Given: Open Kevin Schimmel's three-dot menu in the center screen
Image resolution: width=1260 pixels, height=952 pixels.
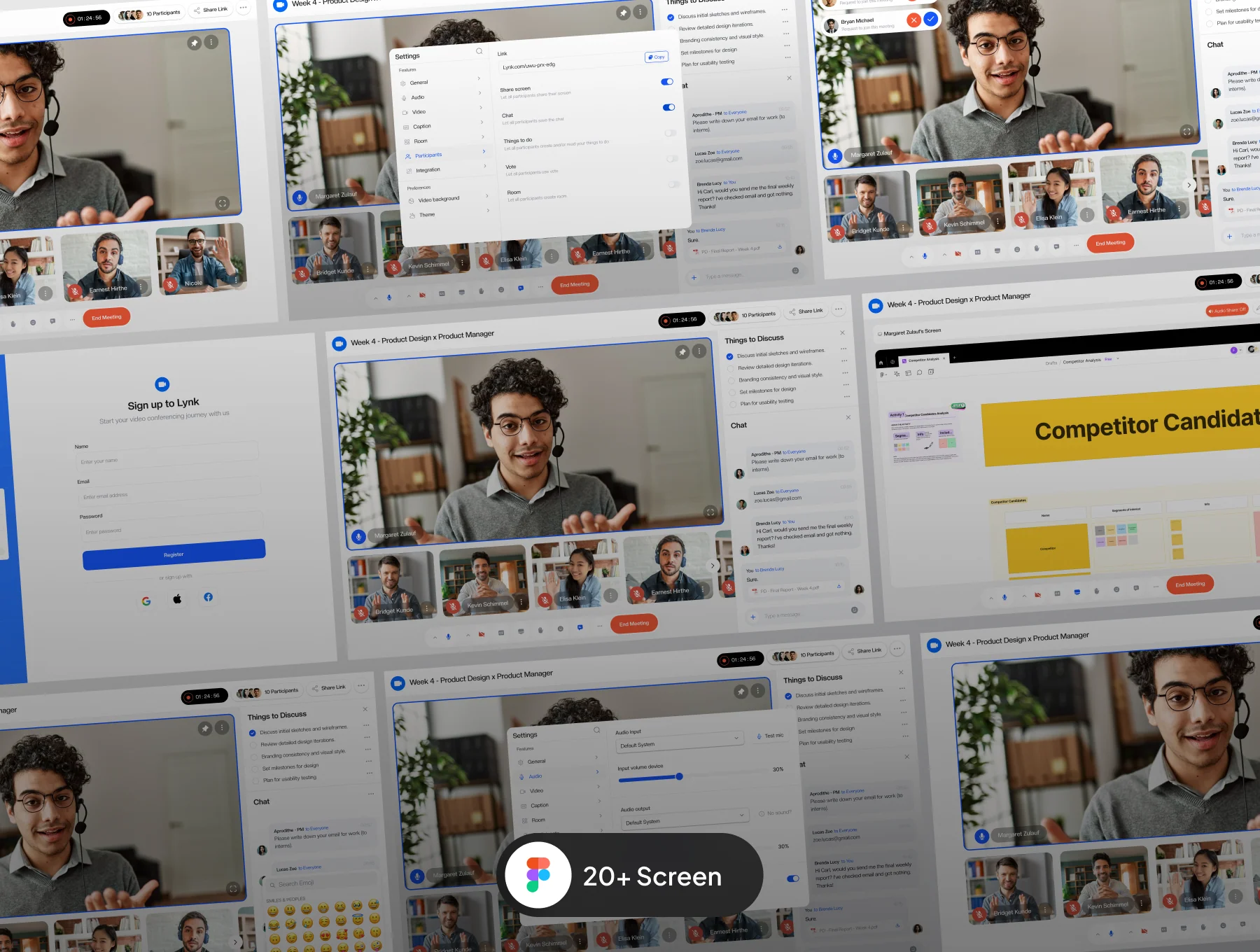Looking at the screenshot, I should pyautogui.click(x=521, y=602).
